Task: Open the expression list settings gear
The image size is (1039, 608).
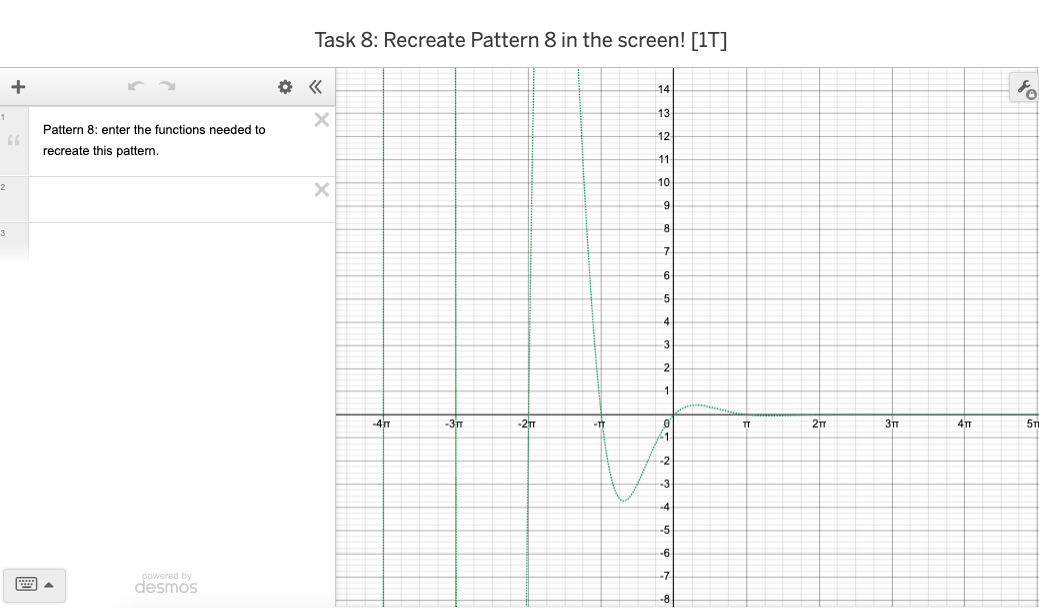Action: tap(285, 87)
